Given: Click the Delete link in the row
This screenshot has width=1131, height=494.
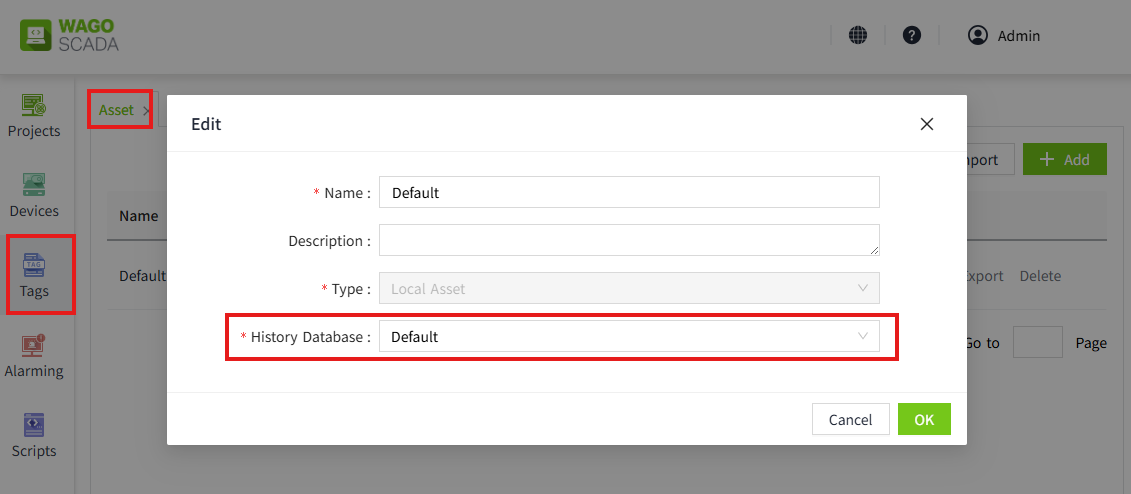Looking at the screenshot, I should tap(1040, 276).
